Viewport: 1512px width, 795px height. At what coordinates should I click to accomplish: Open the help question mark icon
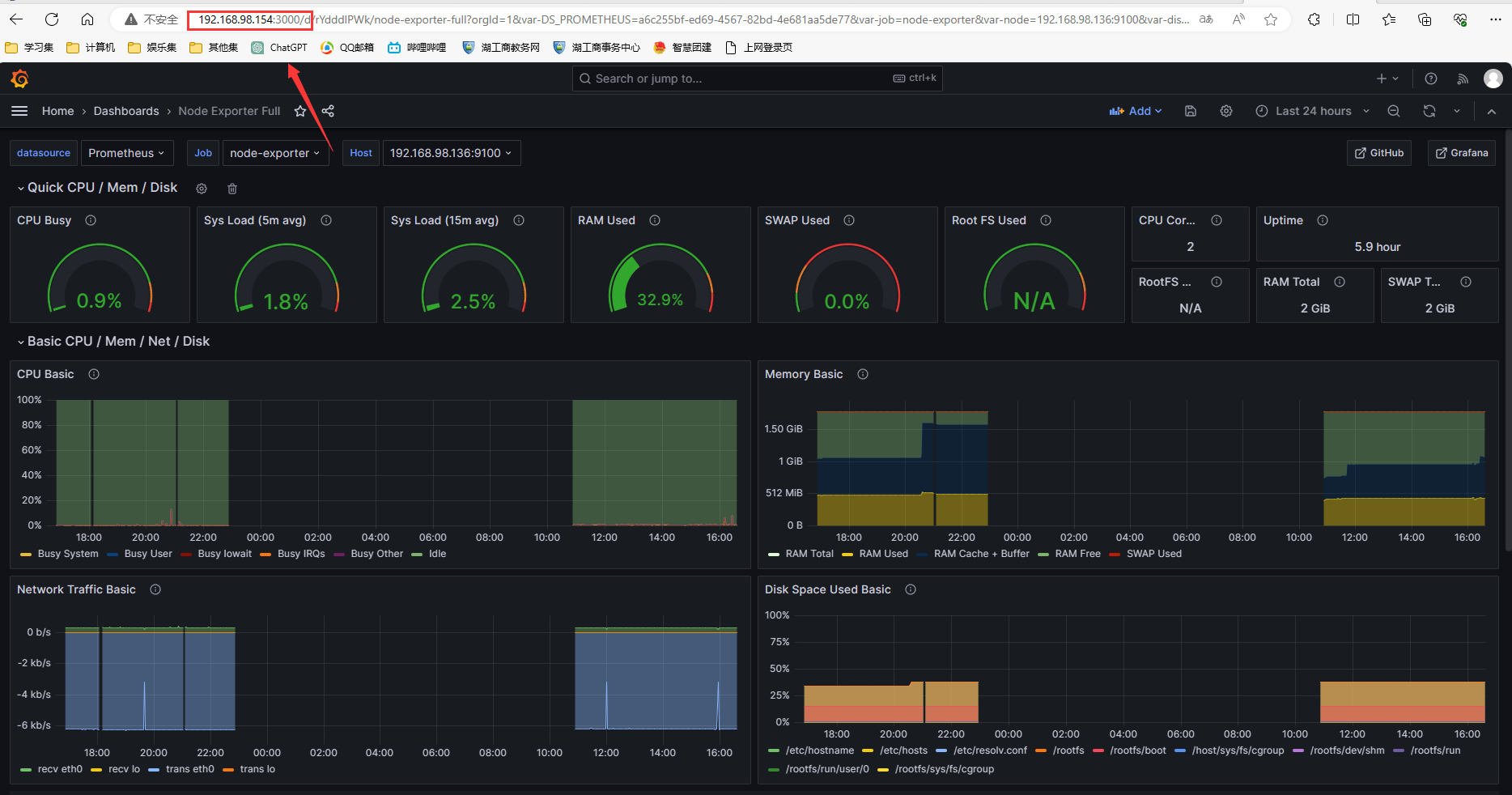(1431, 79)
